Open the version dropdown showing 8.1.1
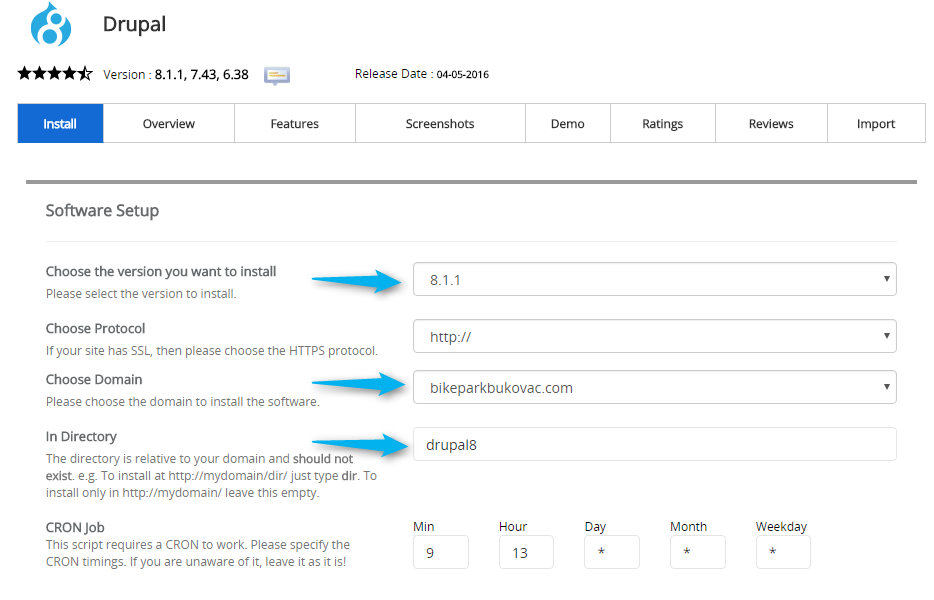 tap(655, 279)
